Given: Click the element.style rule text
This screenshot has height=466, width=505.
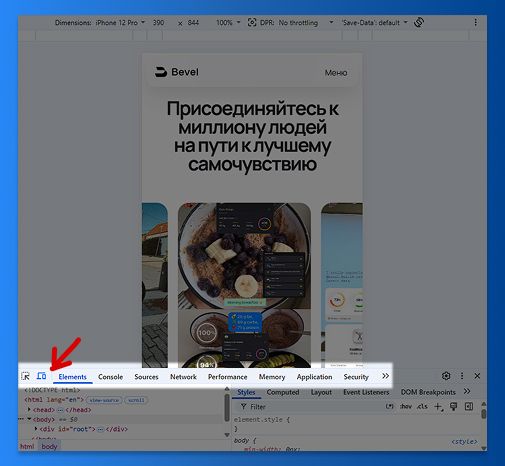Looking at the screenshot, I should [262, 419].
